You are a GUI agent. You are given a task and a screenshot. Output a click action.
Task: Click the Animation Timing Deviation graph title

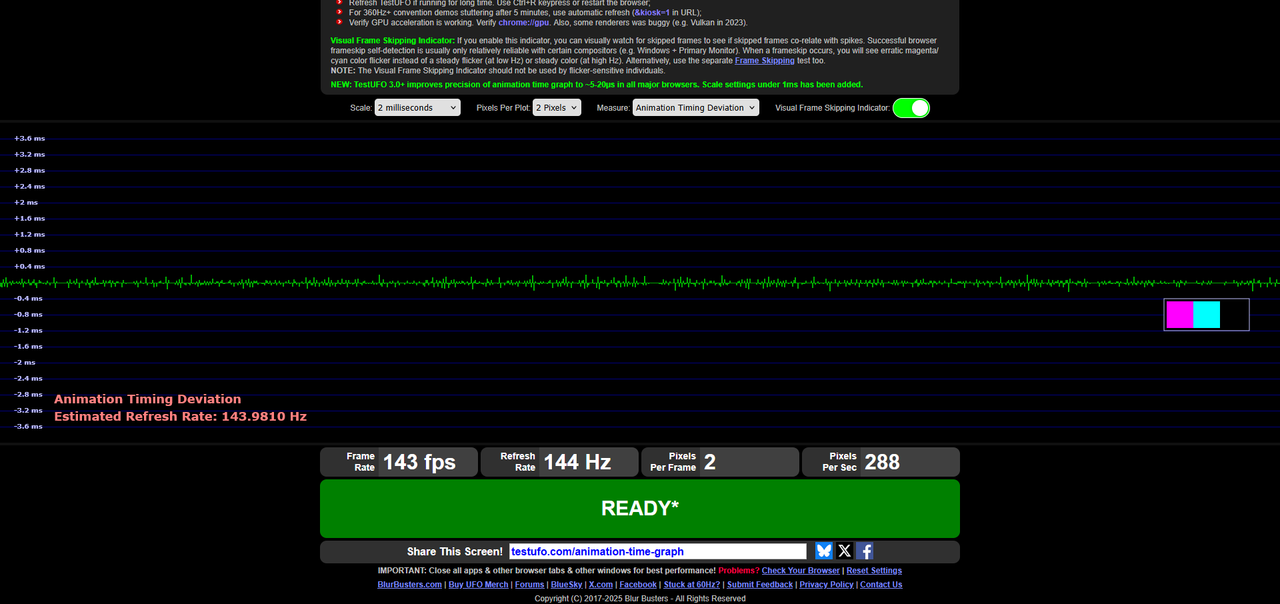point(148,399)
